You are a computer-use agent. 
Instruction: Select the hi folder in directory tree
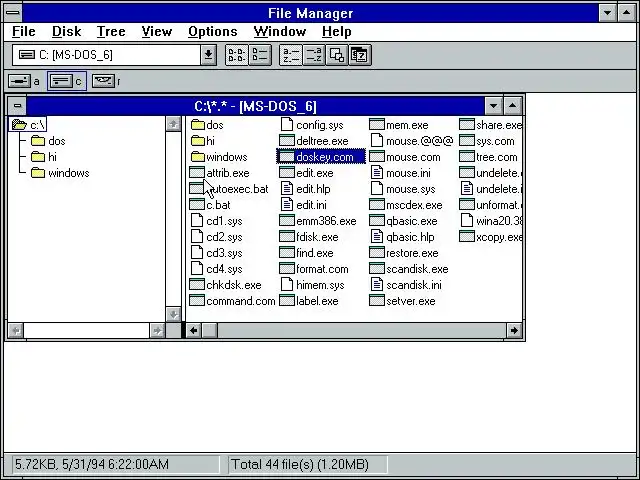tap(44, 157)
